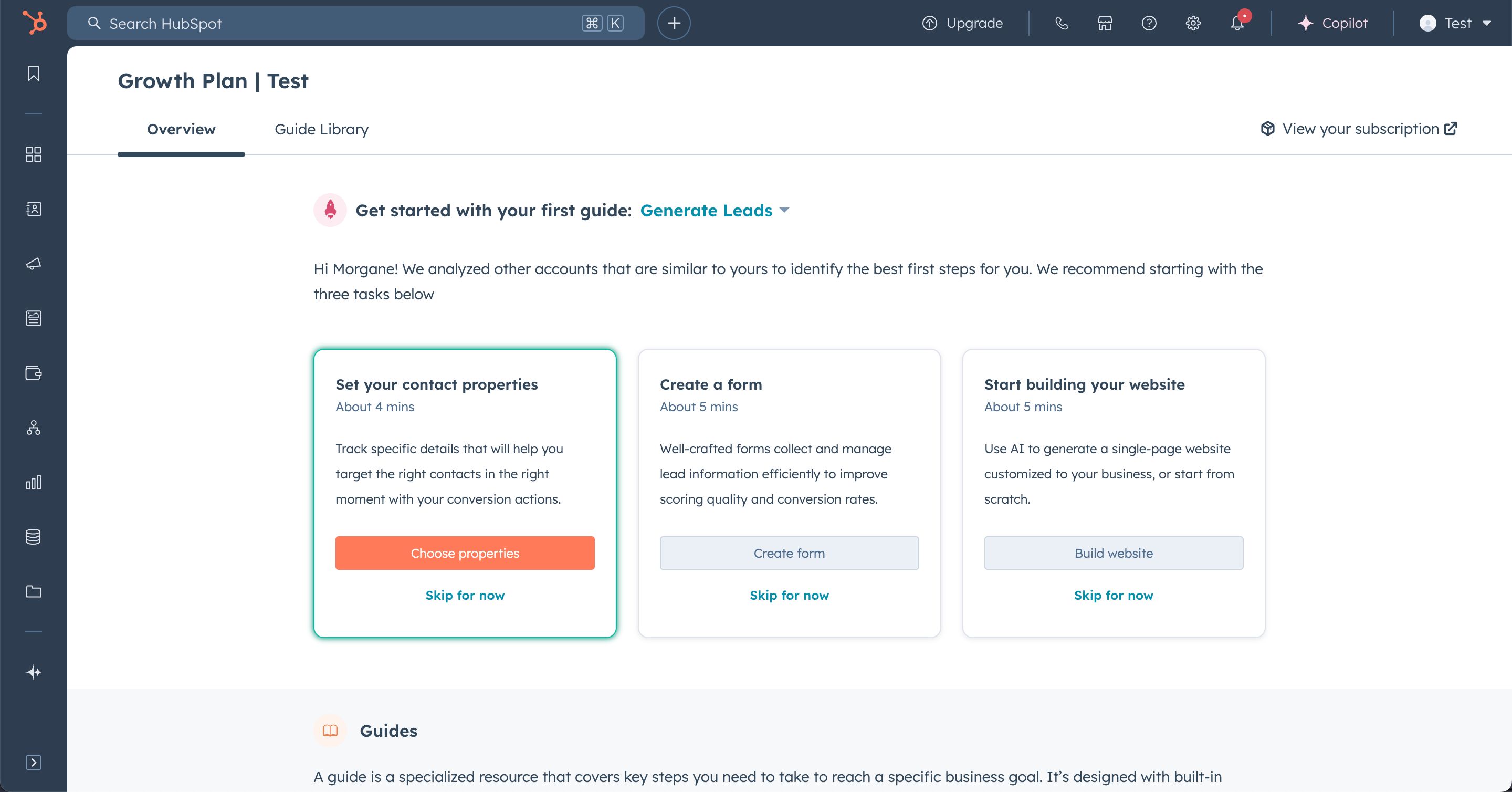Skip for now on Create a form card
1512x792 pixels.
pyautogui.click(x=789, y=595)
